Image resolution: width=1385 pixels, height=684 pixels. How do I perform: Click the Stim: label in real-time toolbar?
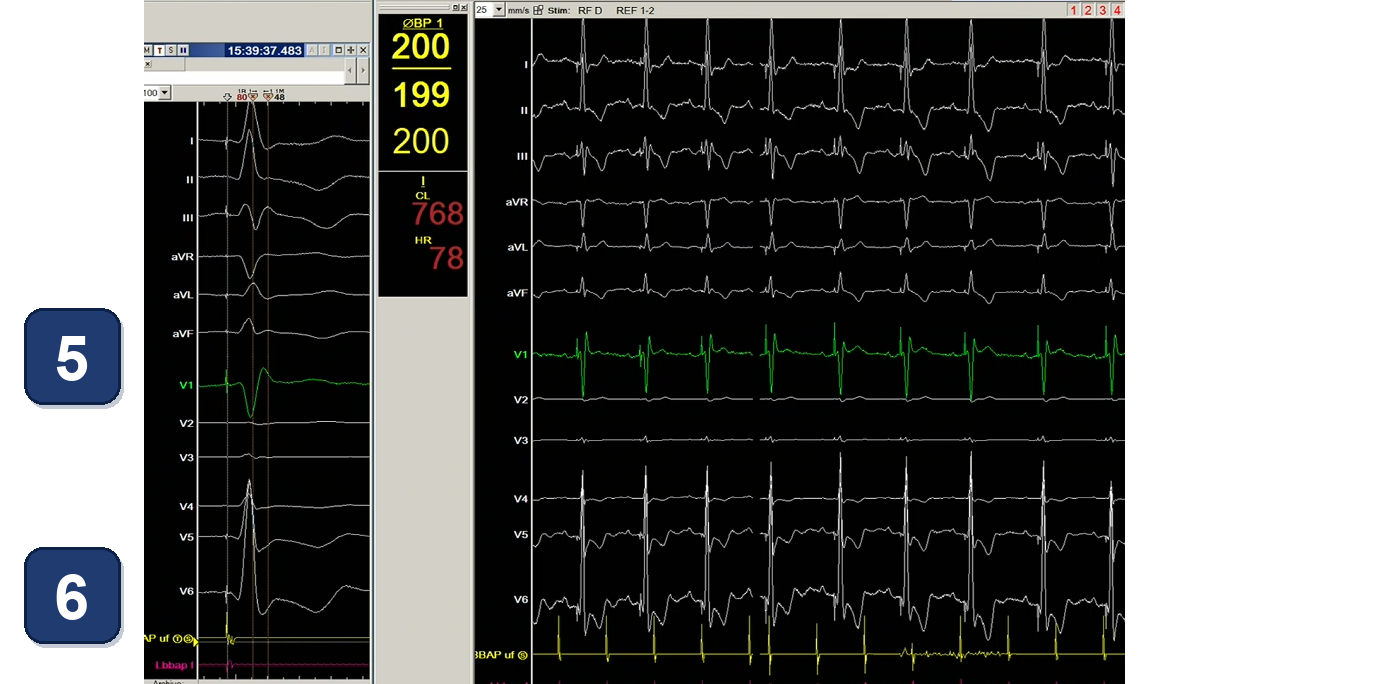pos(558,10)
